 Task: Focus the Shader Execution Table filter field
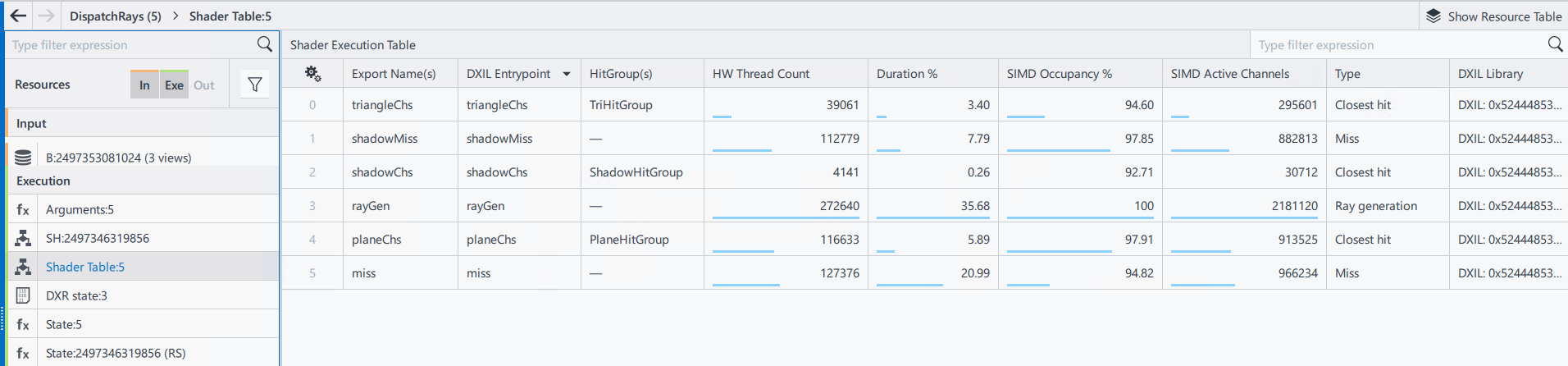pyautogui.click(x=1398, y=44)
